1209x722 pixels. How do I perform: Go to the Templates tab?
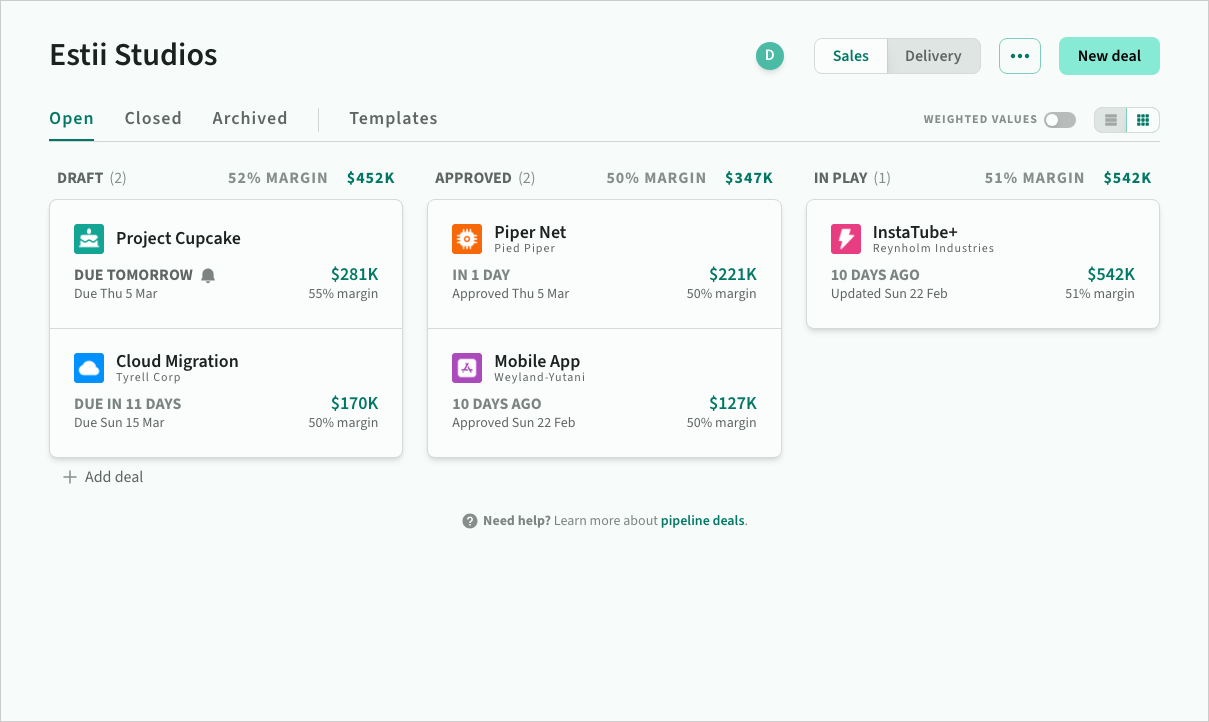393,118
